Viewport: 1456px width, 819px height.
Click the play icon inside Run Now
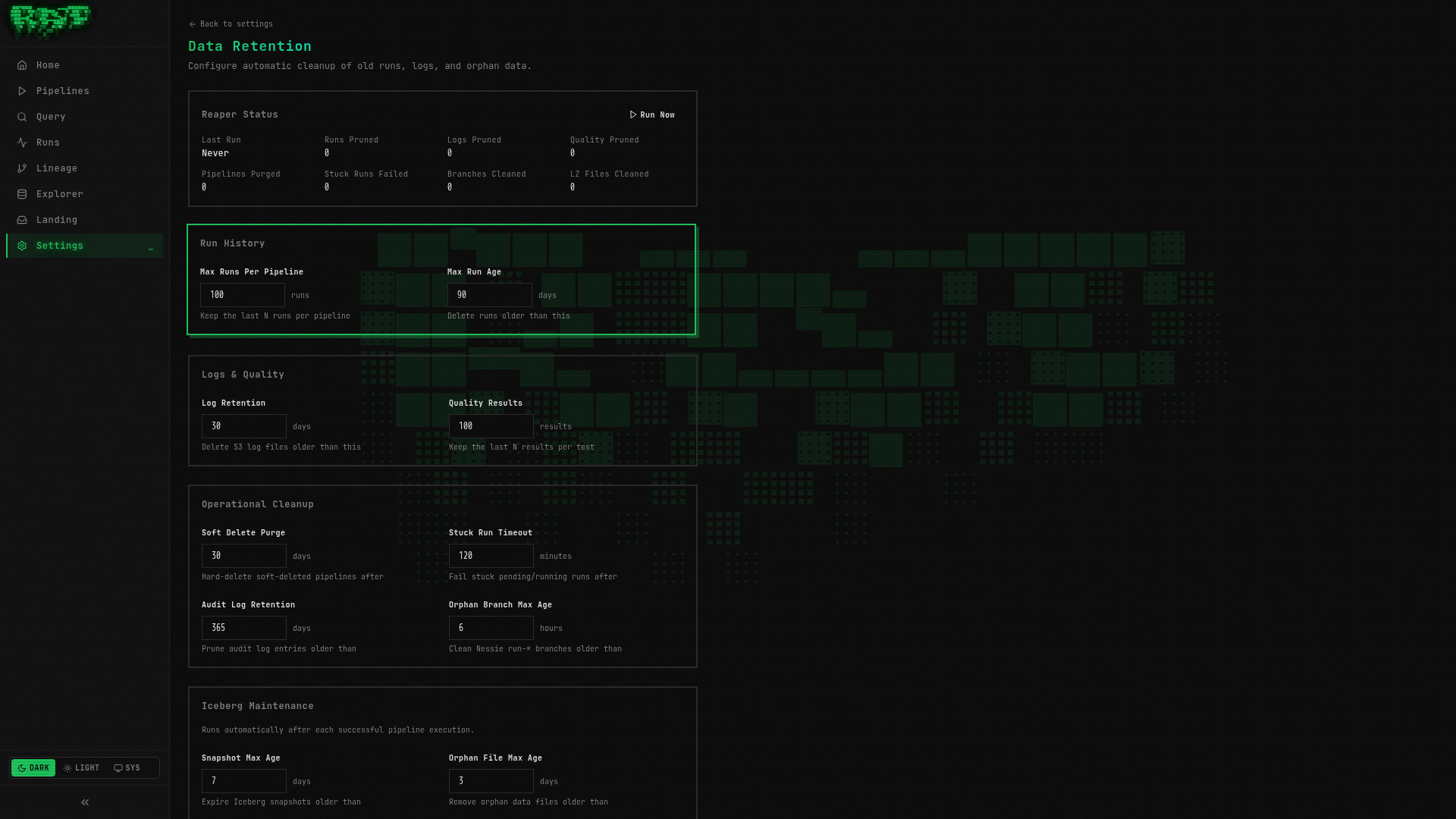pos(633,115)
